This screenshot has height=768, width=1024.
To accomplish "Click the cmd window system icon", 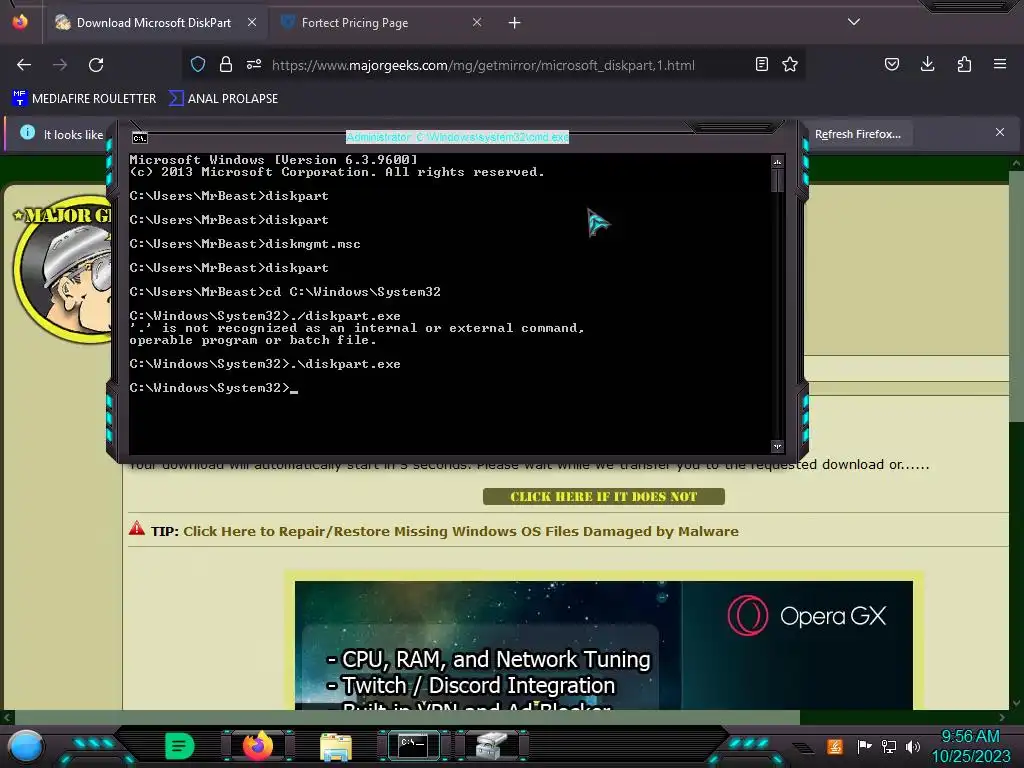I will click(x=140, y=138).
